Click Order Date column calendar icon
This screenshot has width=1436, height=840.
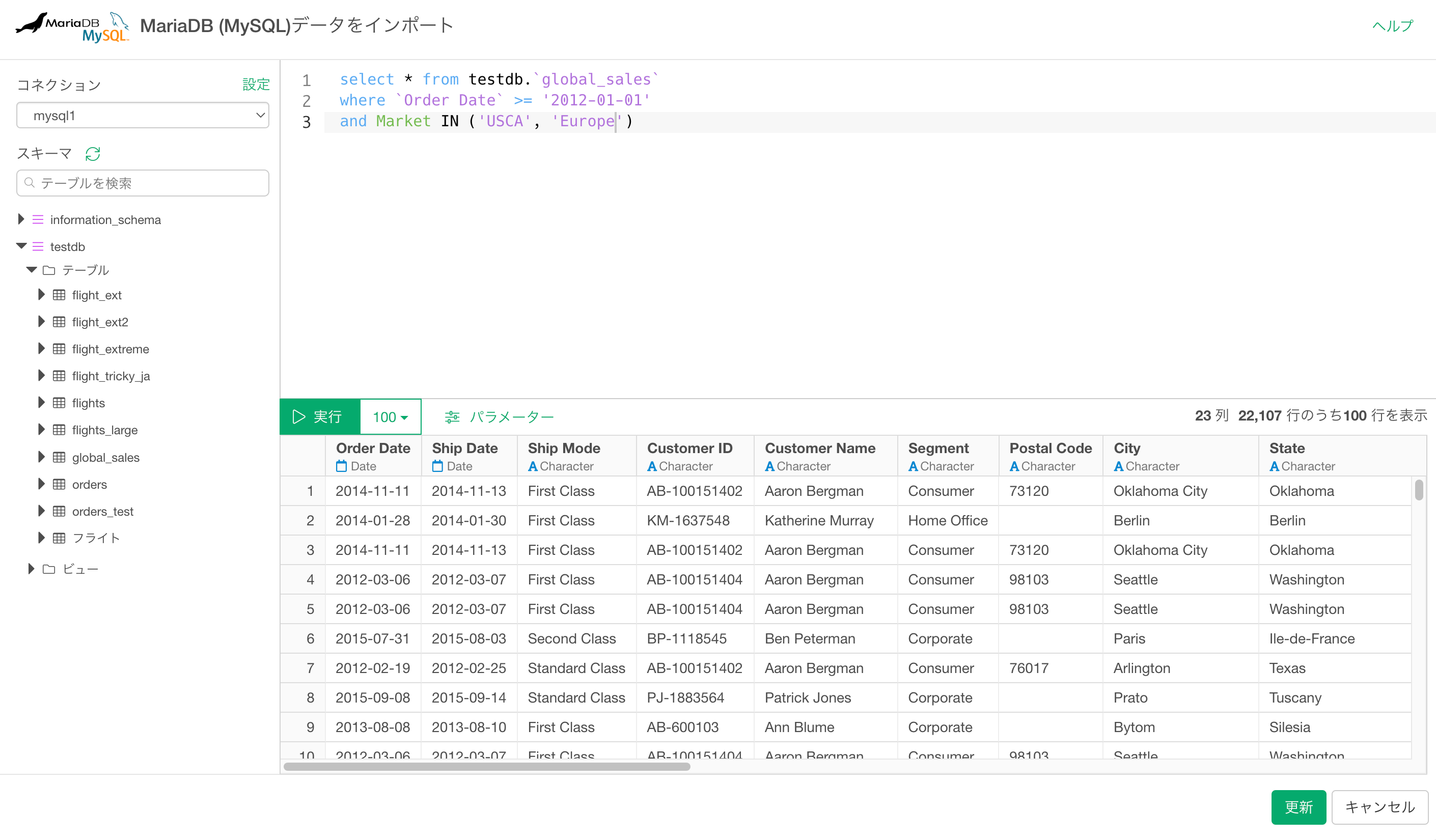[341, 466]
